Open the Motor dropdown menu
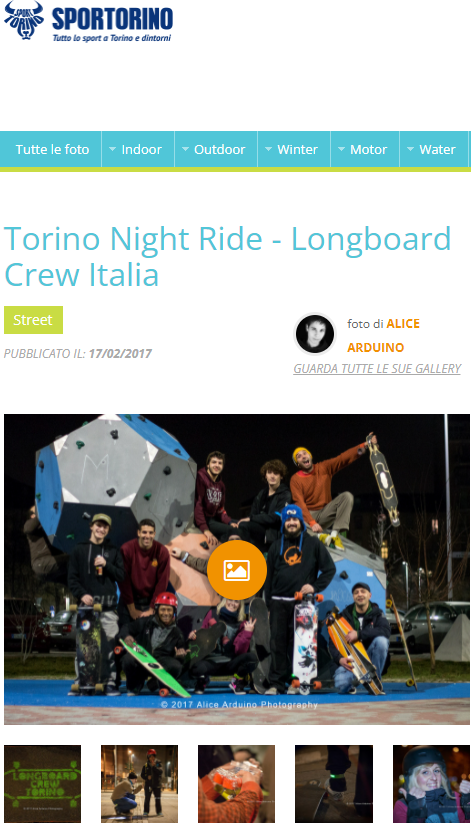This screenshot has height=824, width=471. click(365, 149)
